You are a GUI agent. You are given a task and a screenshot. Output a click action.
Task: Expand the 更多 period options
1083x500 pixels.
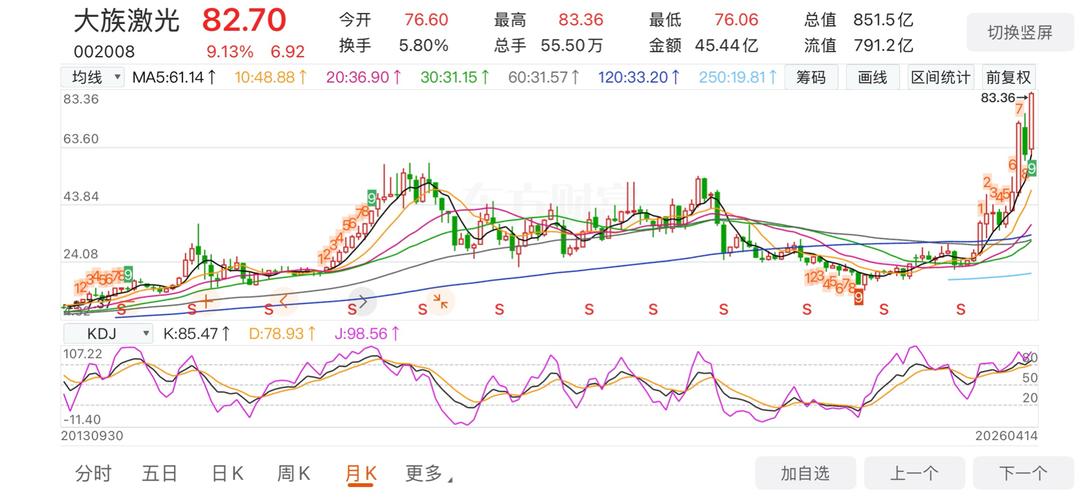coord(429,474)
